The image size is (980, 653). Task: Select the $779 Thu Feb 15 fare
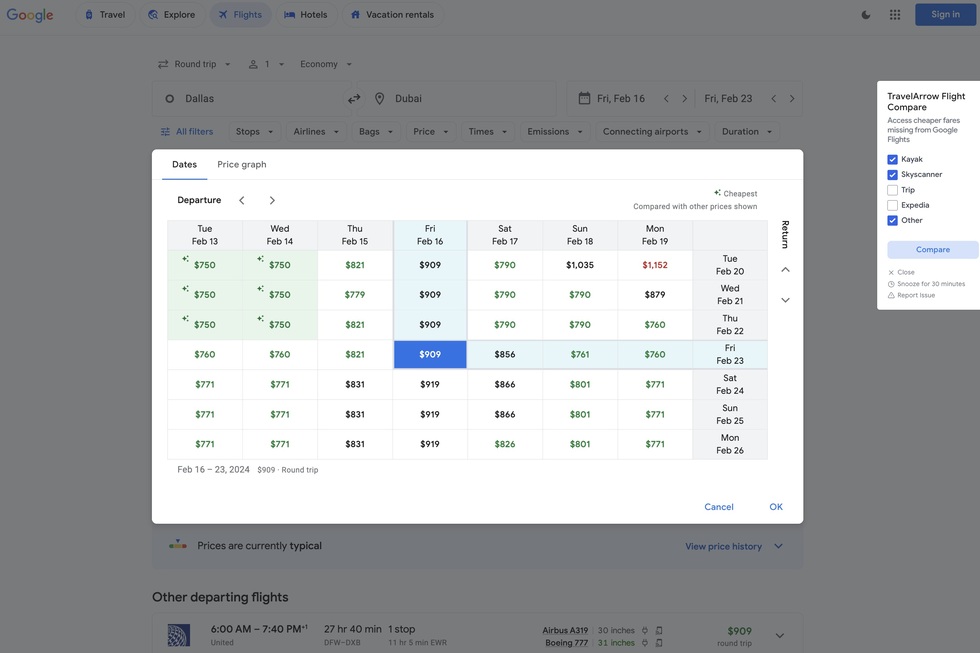(355, 294)
